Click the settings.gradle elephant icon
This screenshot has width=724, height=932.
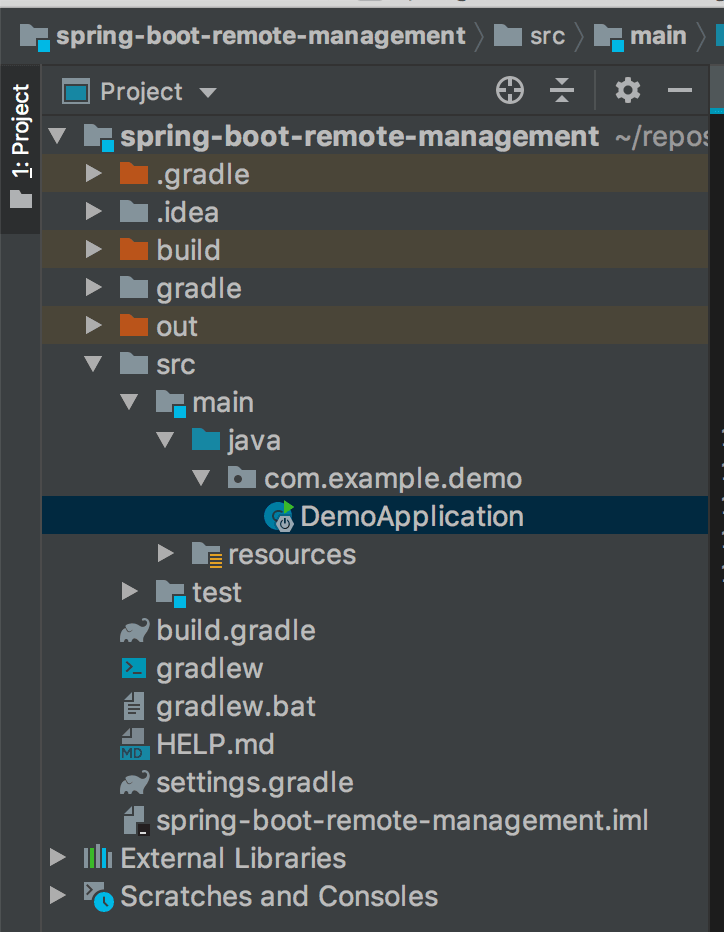134,783
